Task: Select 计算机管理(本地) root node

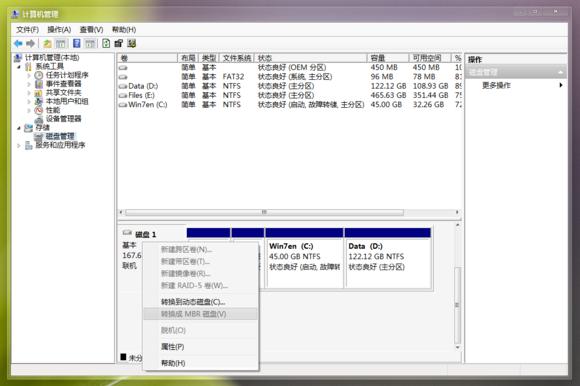Action: point(52,58)
